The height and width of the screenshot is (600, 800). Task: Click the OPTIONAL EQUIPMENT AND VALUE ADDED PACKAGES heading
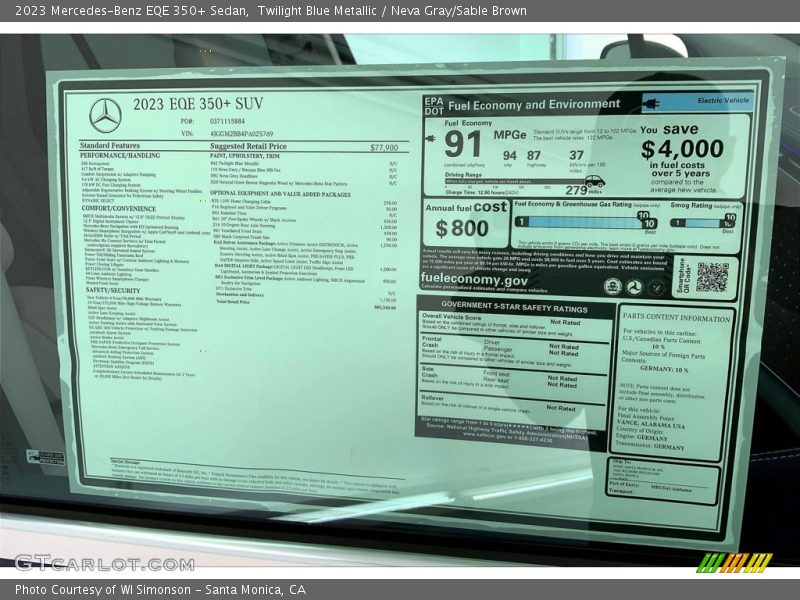[x=280, y=194]
